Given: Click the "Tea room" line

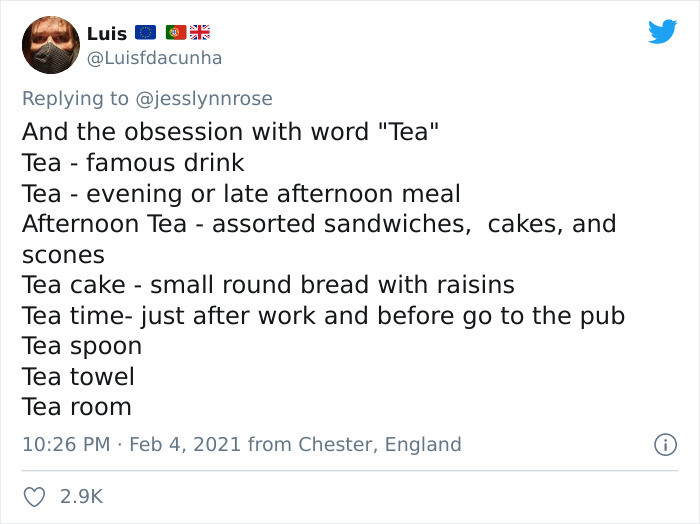Looking at the screenshot, I should (77, 407).
